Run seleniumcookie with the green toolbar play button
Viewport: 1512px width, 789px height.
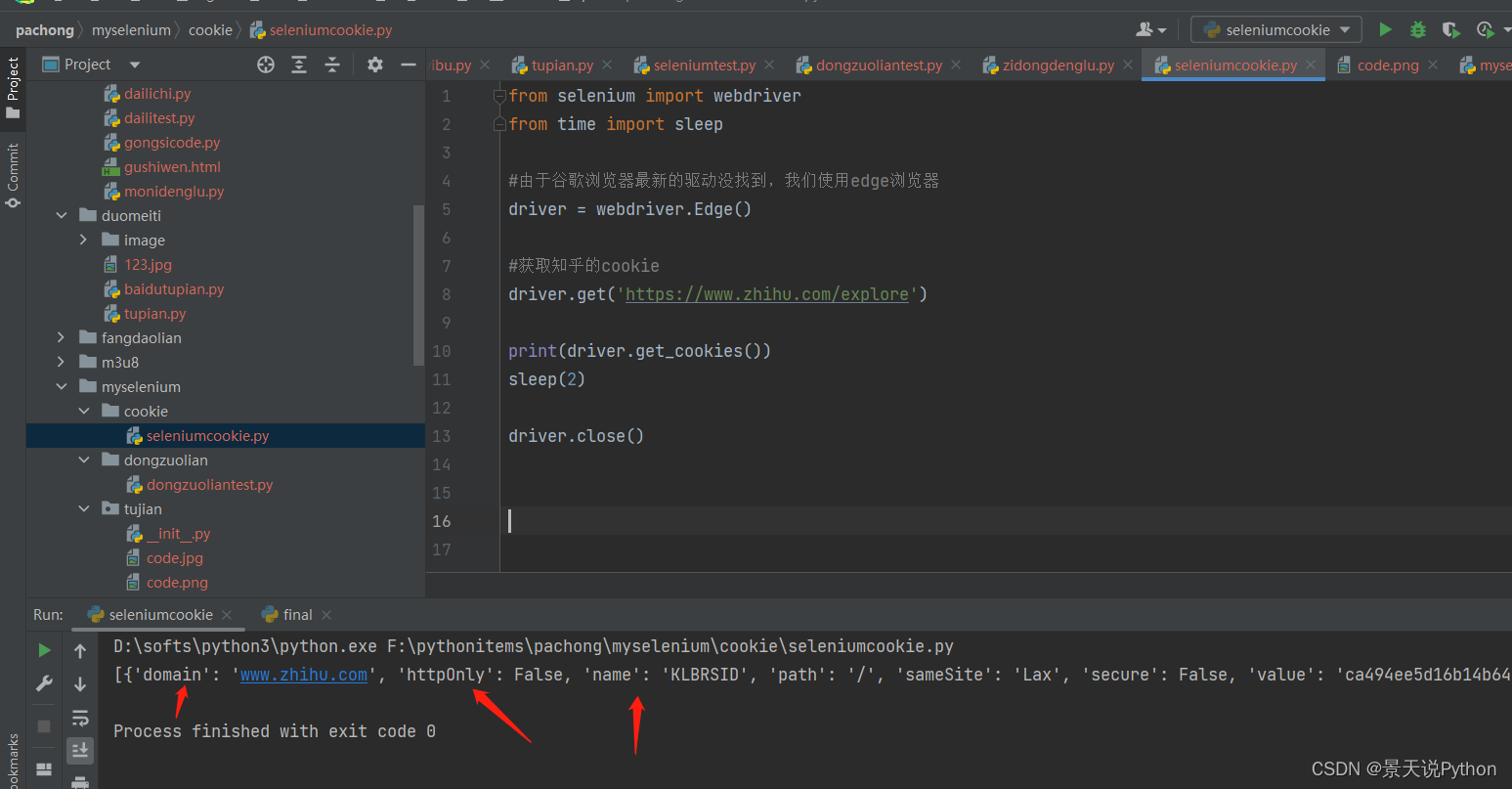click(x=1385, y=29)
